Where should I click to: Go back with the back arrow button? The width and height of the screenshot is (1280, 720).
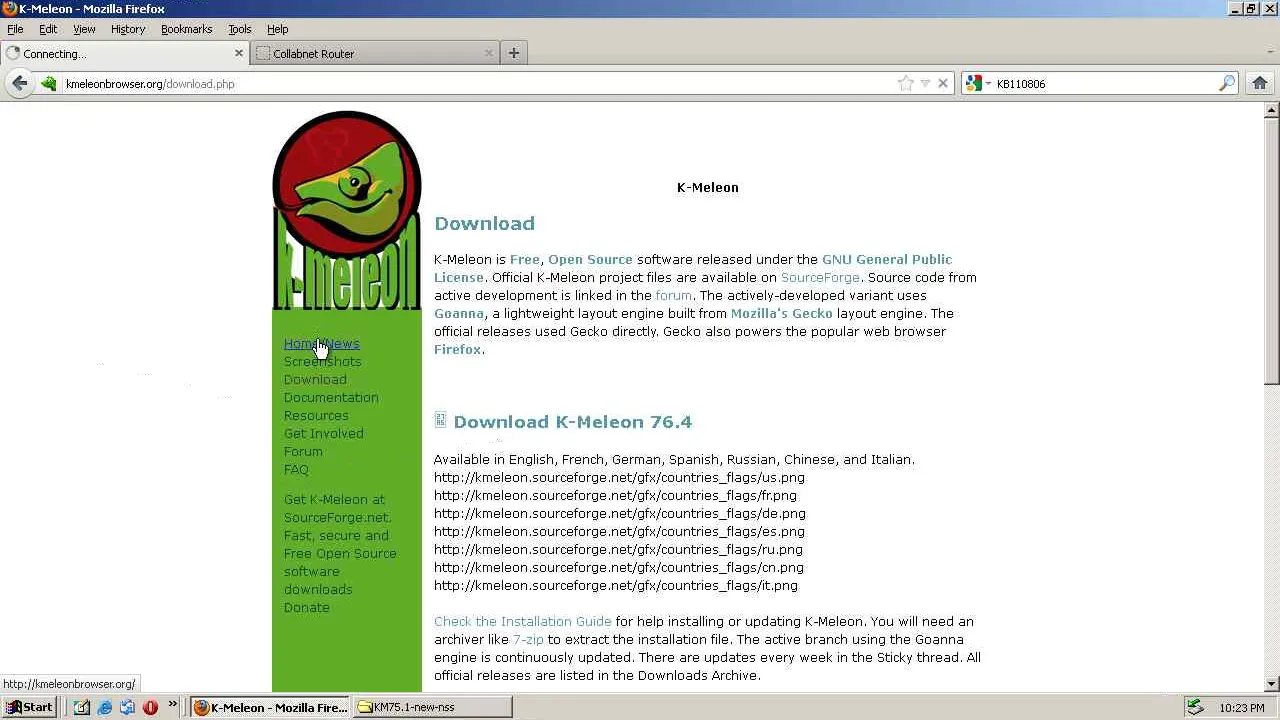19,83
